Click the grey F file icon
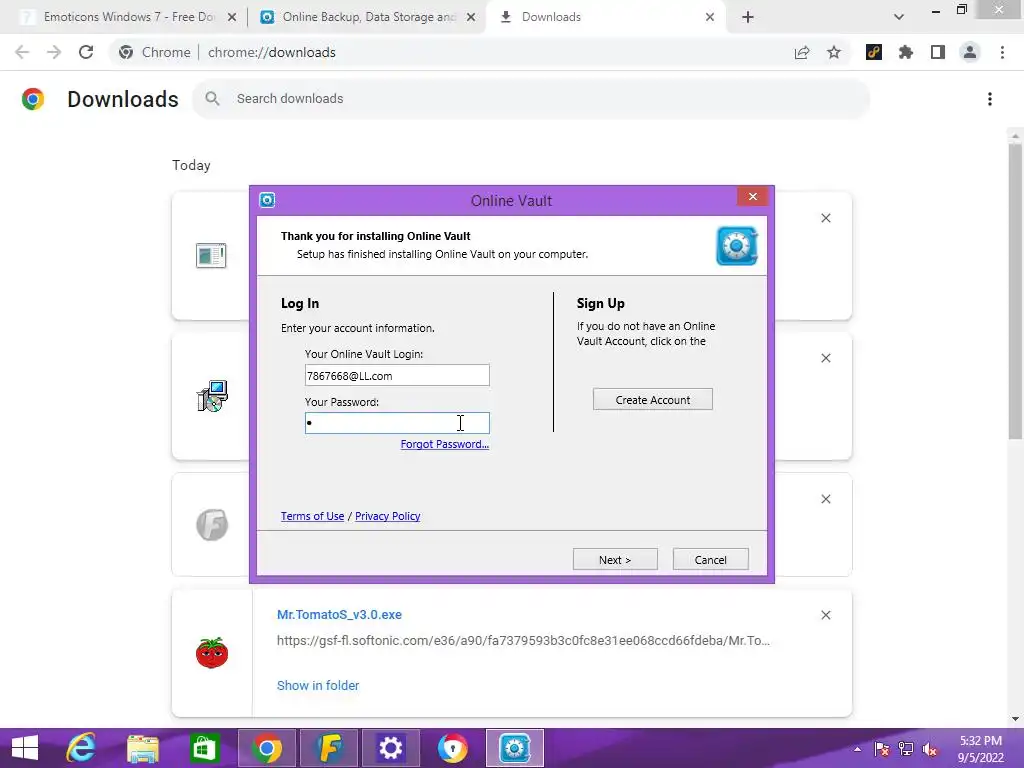Image resolution: width=1024 pixels, height=768 pixels. click(212, 524)
